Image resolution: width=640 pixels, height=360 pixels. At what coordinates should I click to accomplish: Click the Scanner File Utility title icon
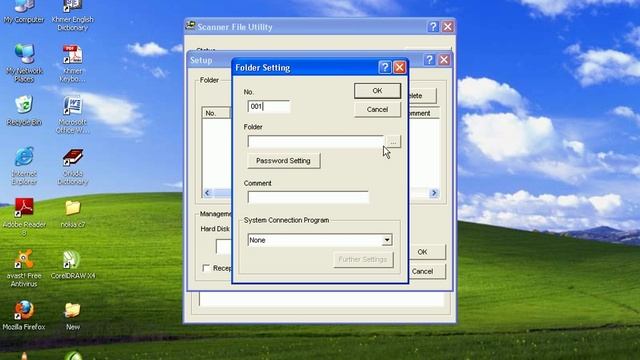(190, 26)
